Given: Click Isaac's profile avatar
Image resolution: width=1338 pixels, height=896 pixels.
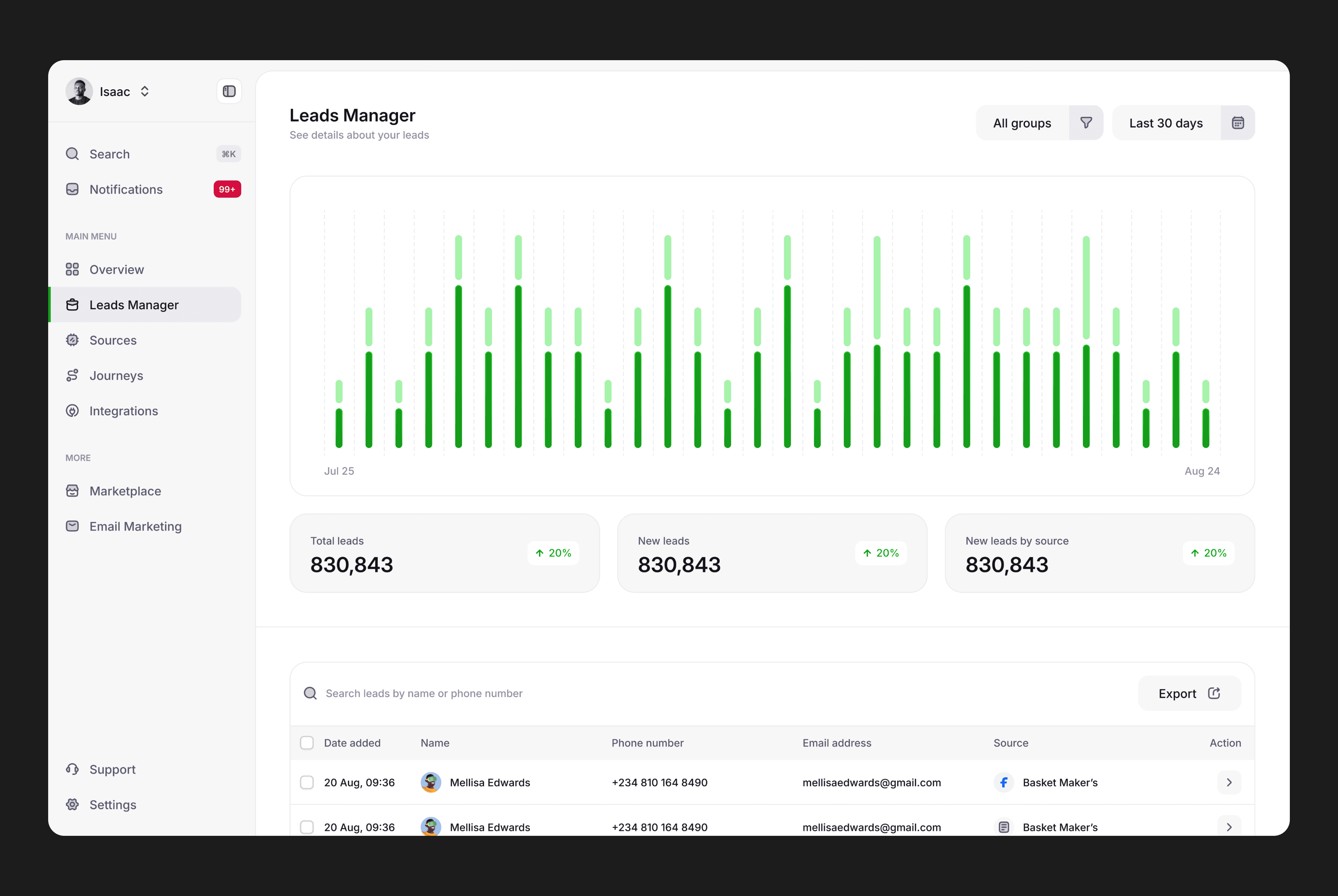Looking at the screenshot, I should click(x=79, y=91).
